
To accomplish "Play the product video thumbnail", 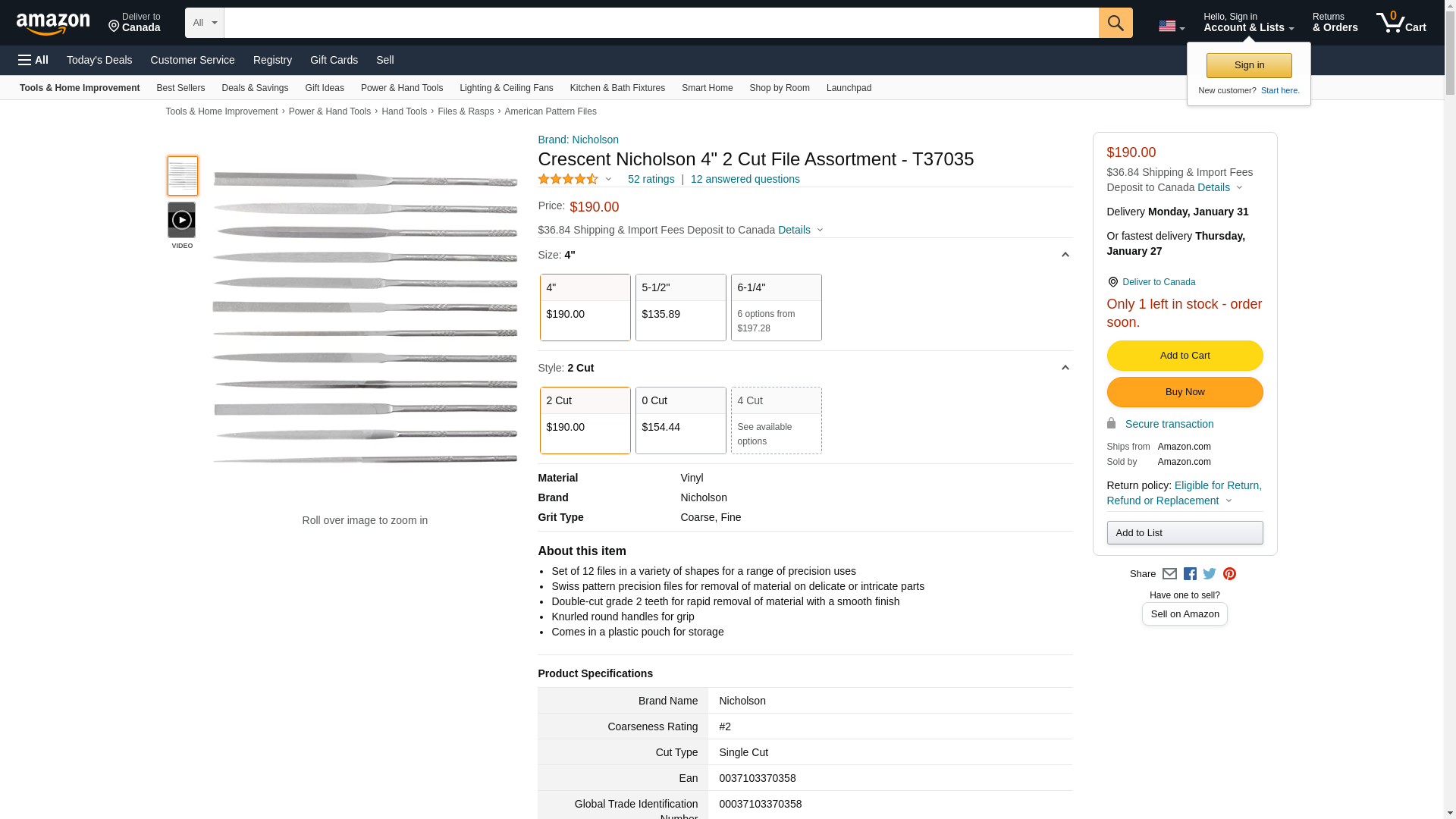I will click(x=182, y=220).
